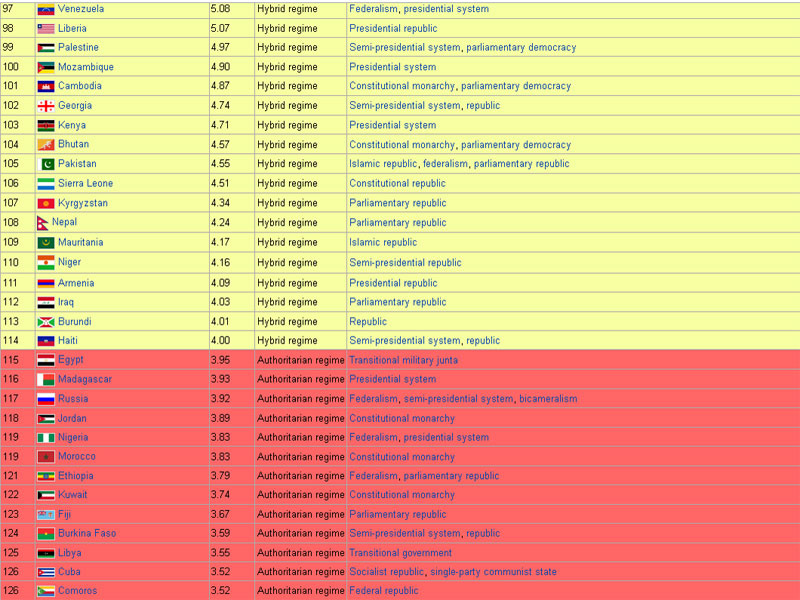Follow the Islamic republic link for Mauritania
800x600 pixels.
tap(383, 243)
